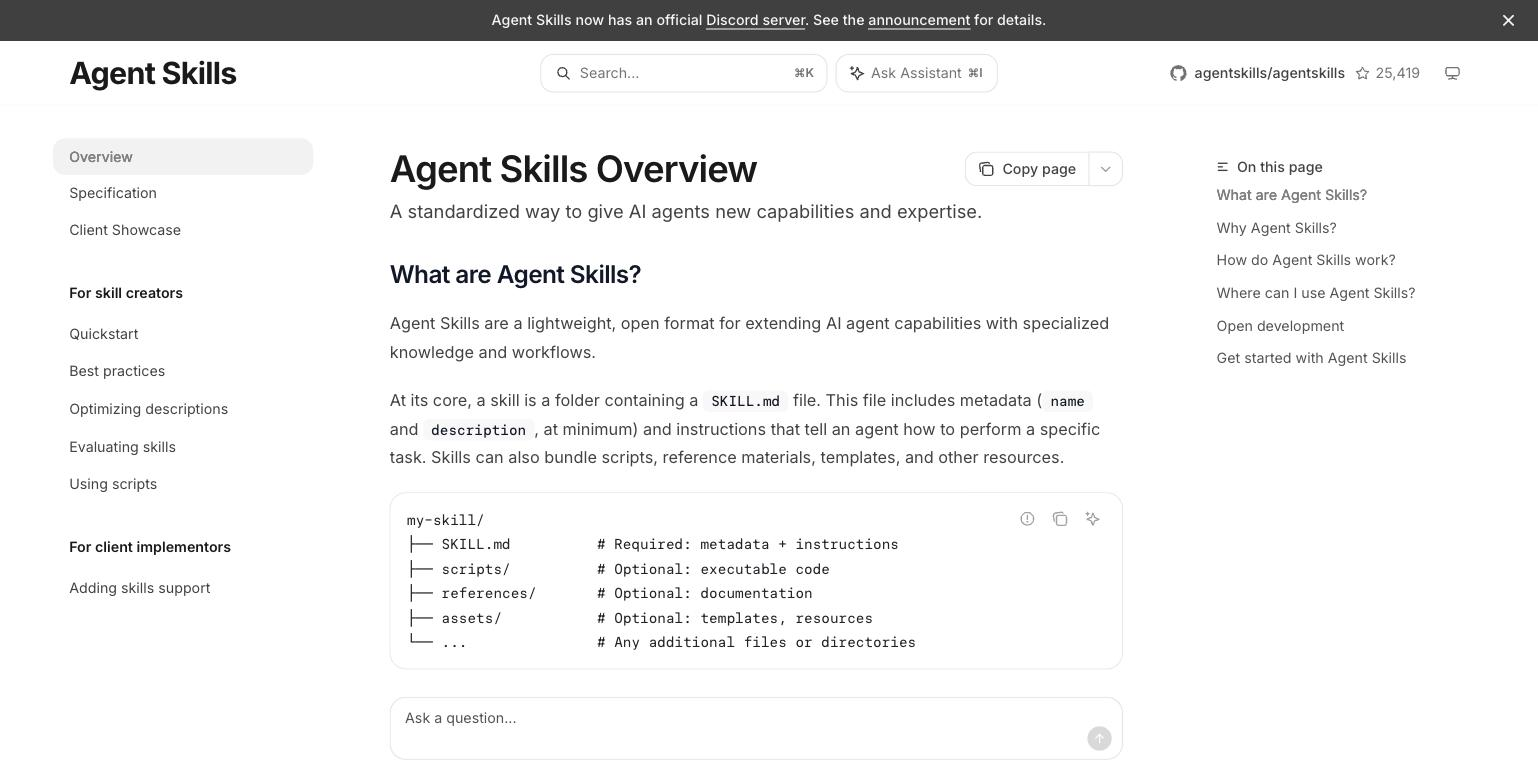Click the GitHub logo icon
The image size is (1538, 784).
[1178, 73]
